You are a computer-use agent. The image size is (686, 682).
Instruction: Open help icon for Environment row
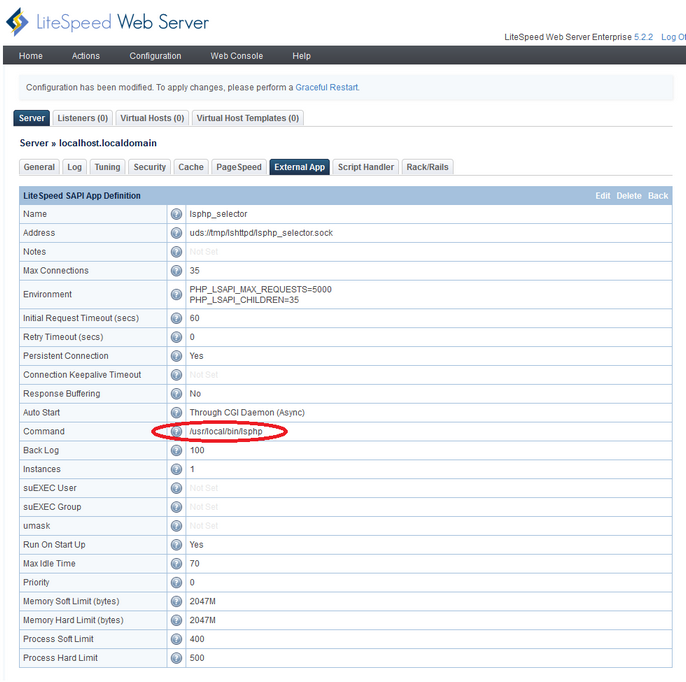[x=176, y=294]
